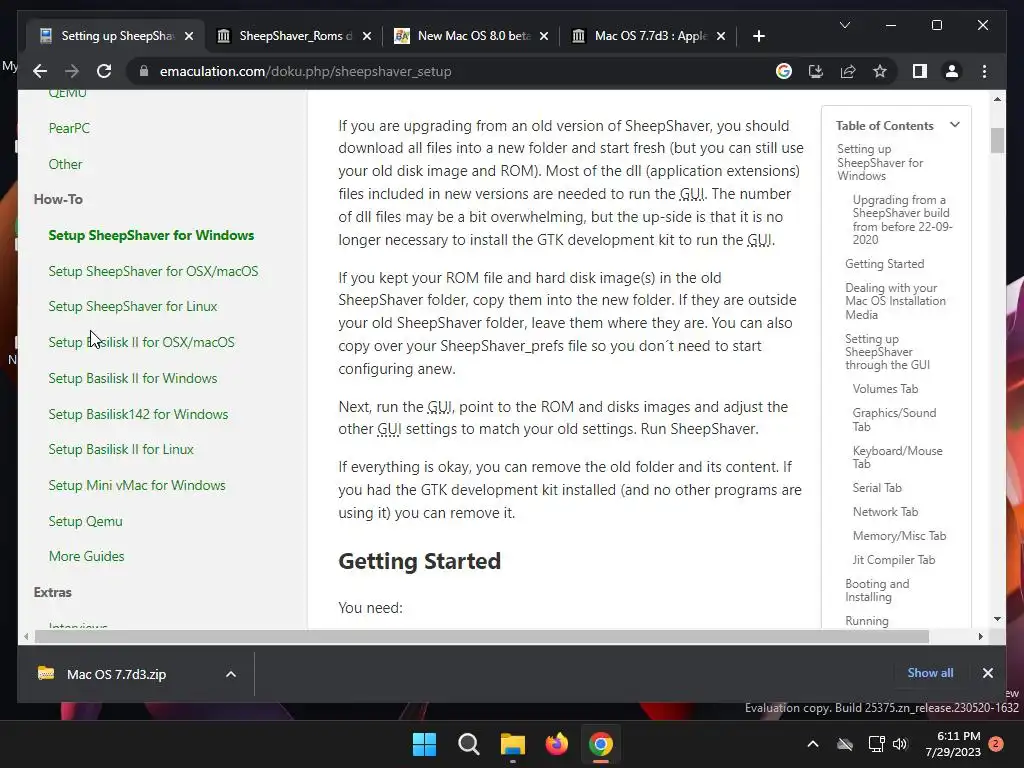Screen dimensions: 1024x768
Task: Open File Explorer from taskbar
Action: pos(513,744)
